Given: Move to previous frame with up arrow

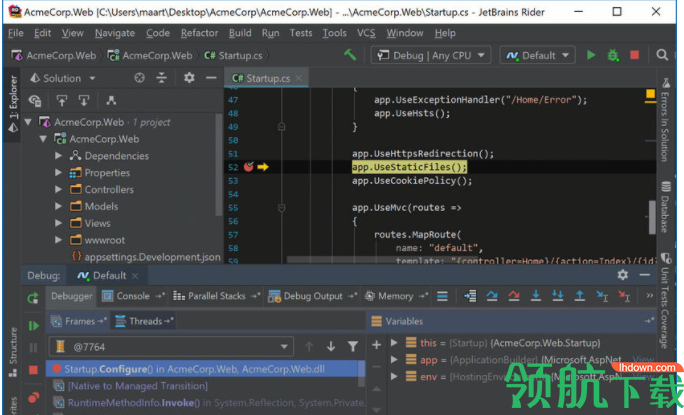Looking at the screenshot, I should (309, 346).
